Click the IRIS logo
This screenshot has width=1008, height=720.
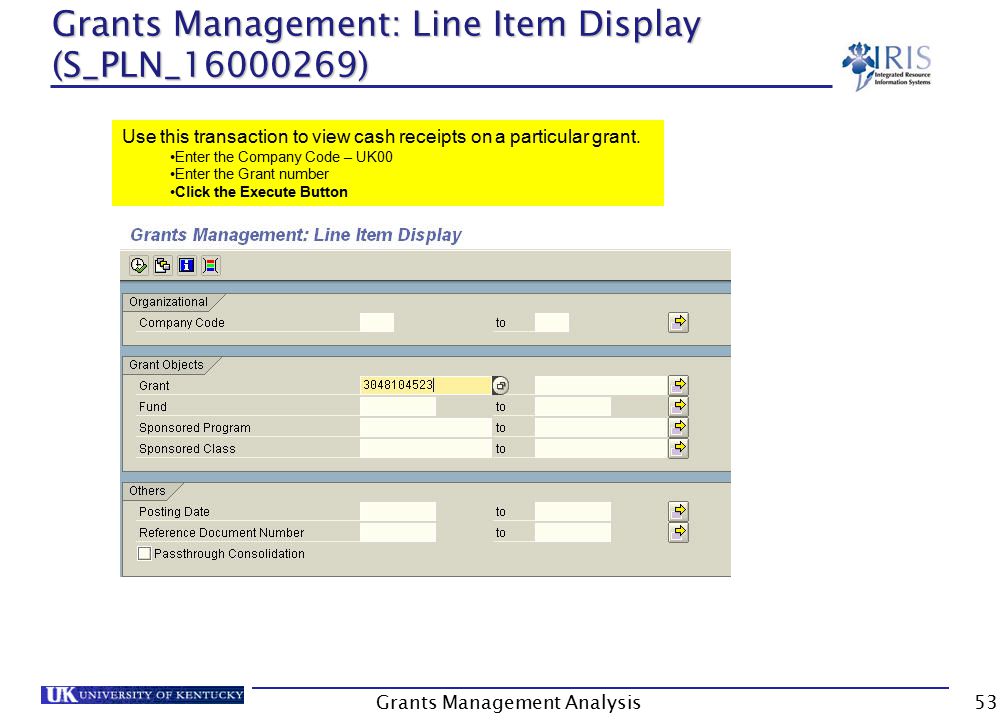pos(886,65)
